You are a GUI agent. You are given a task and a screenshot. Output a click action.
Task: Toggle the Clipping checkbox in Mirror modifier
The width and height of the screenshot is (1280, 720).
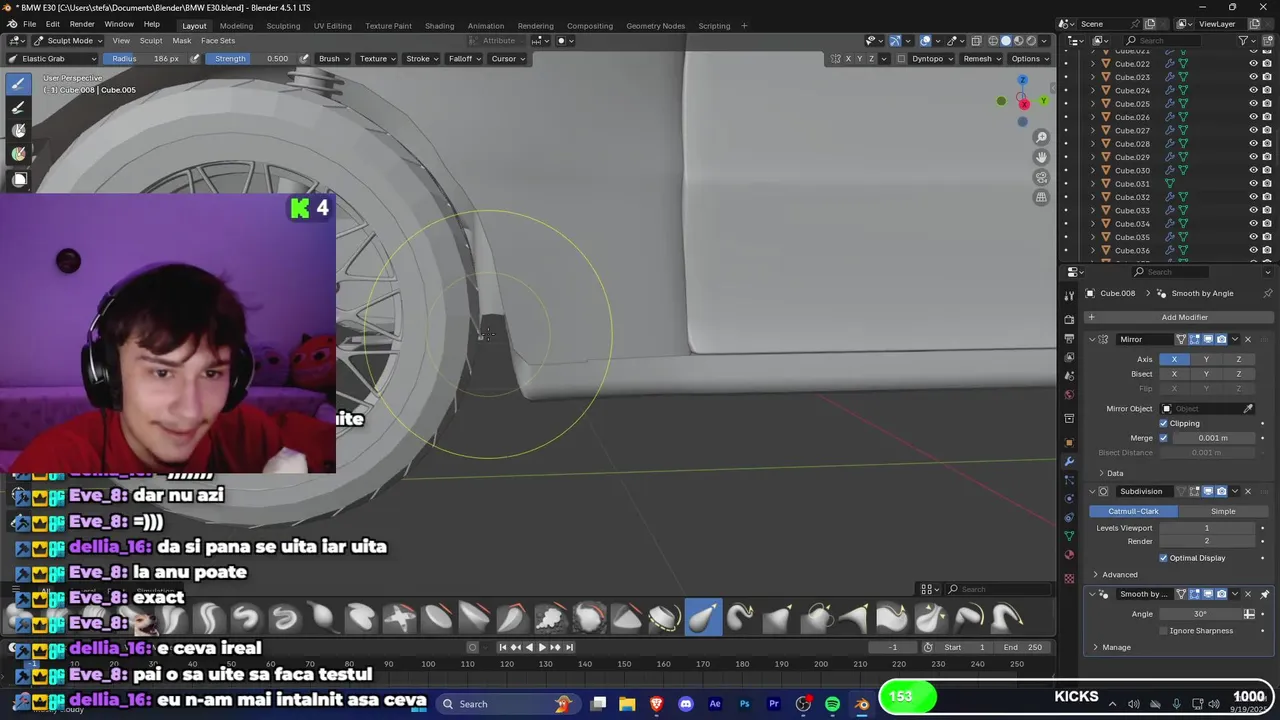coord(1163,423)
